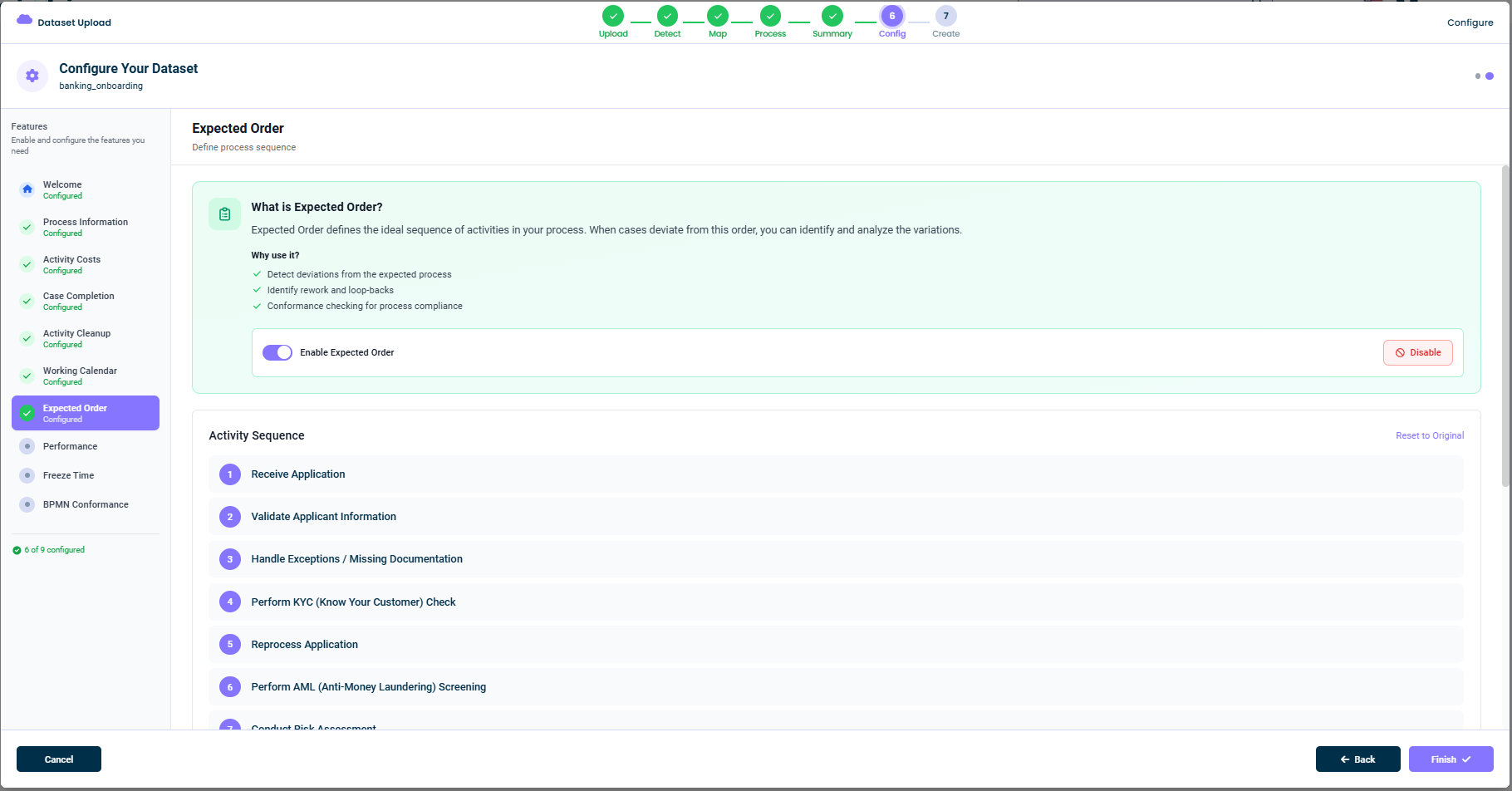Click the Upload step checkmark circle

pos(613,16)
